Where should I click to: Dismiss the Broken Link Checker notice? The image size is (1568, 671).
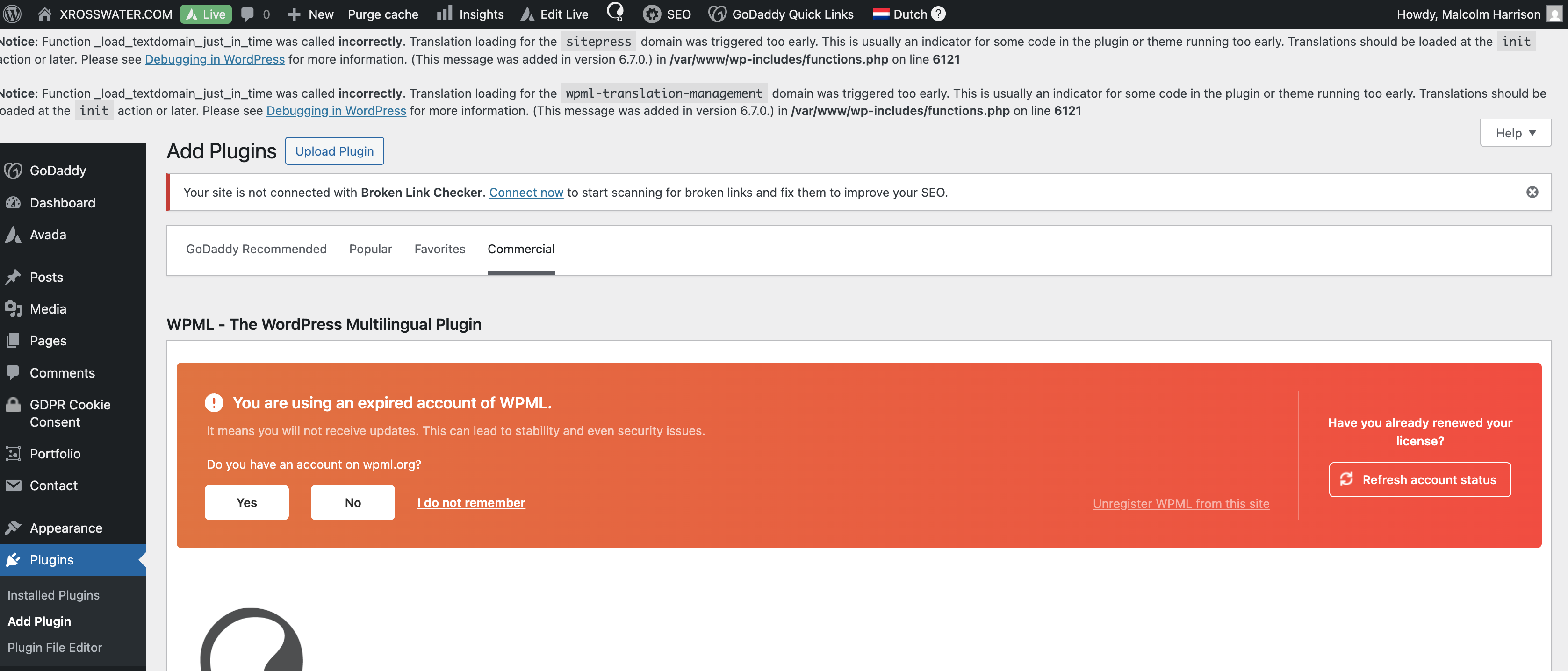[1532, 192]
